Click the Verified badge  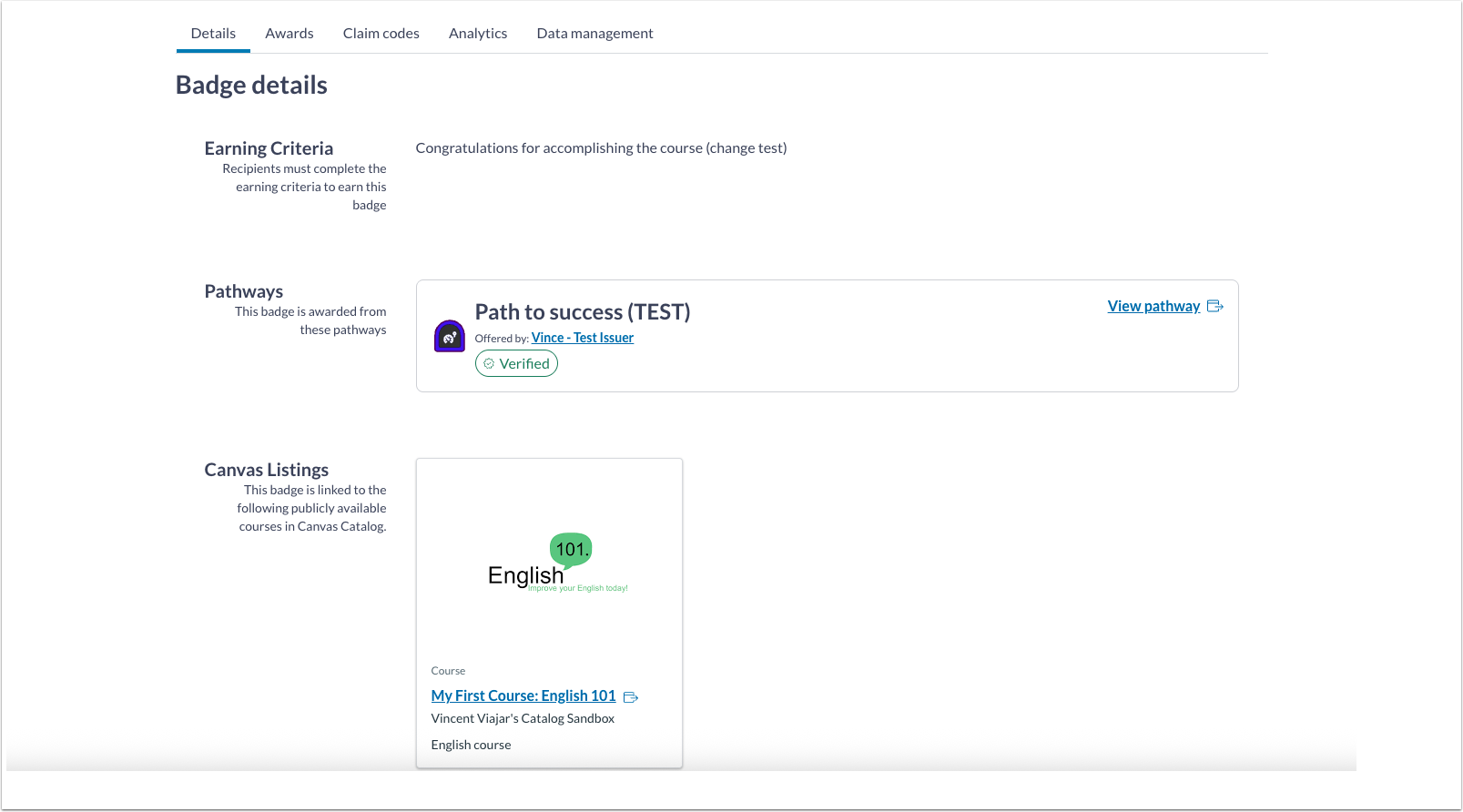[x=516, y=363]
